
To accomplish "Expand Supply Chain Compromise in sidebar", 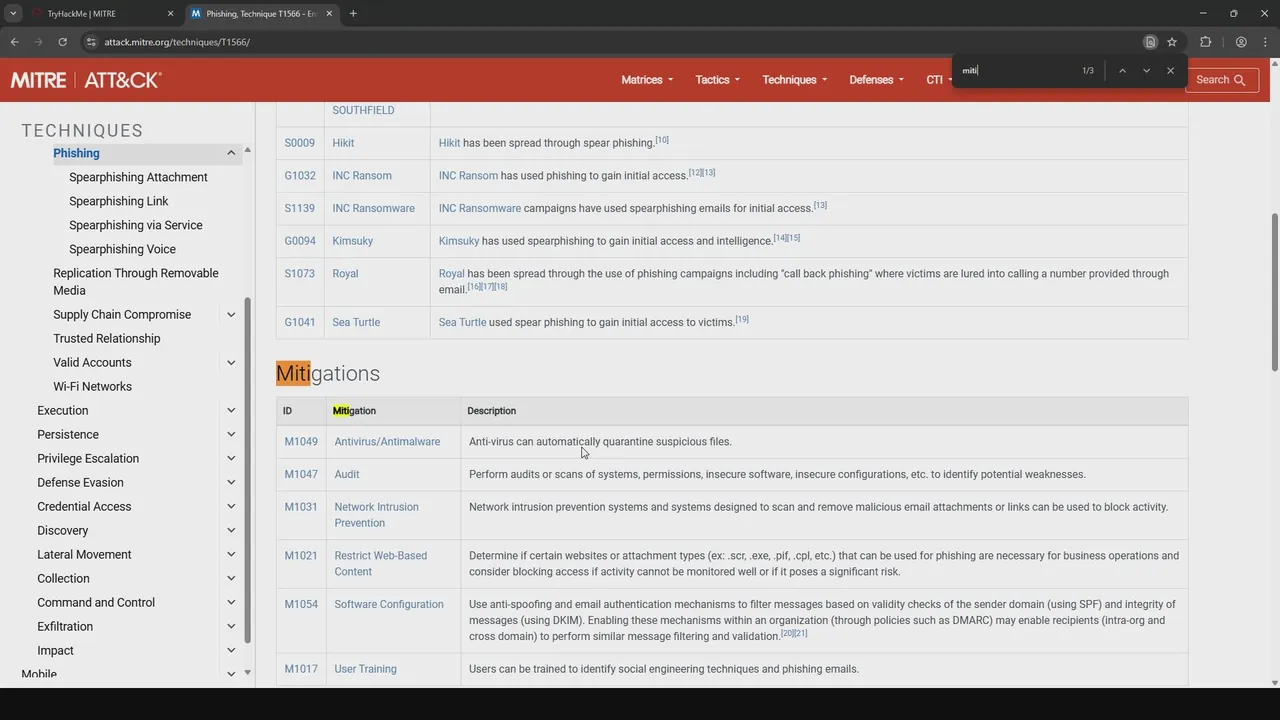I will 231,314.
